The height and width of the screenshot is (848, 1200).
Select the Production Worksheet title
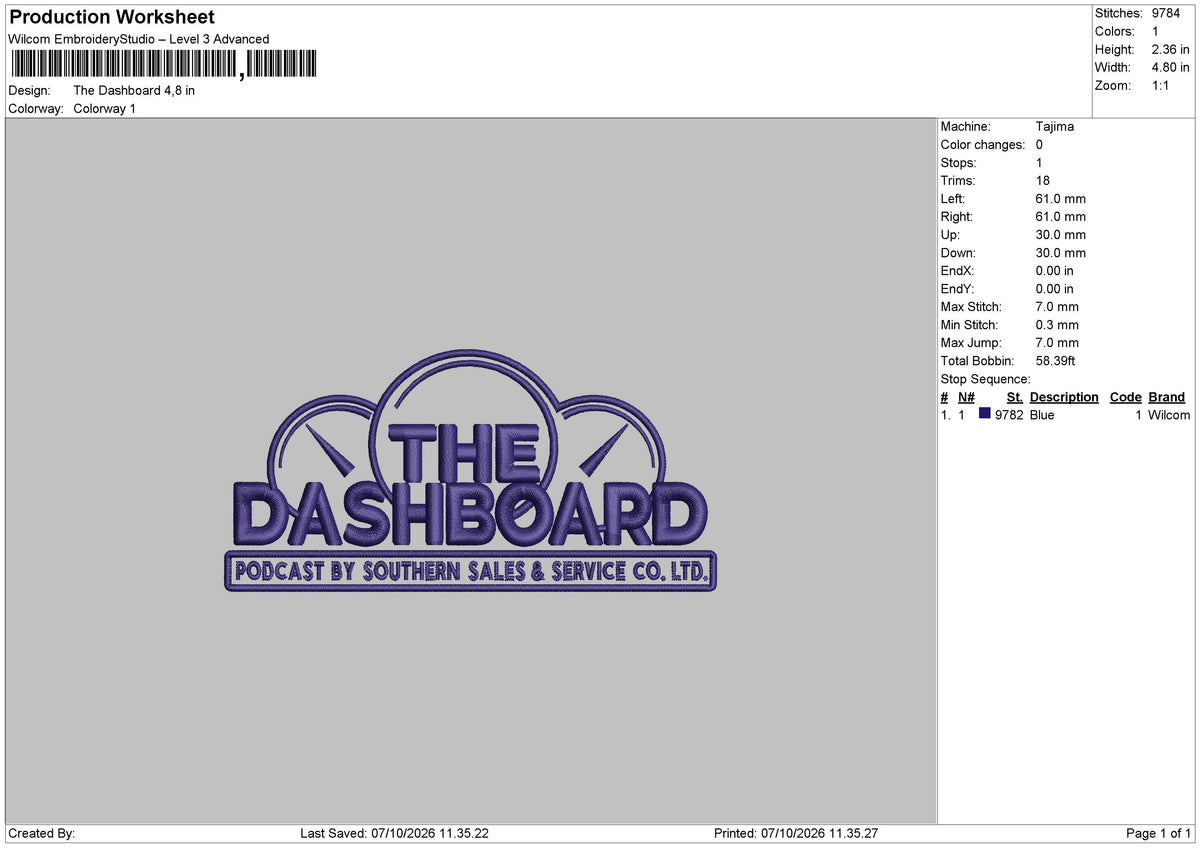112,17
